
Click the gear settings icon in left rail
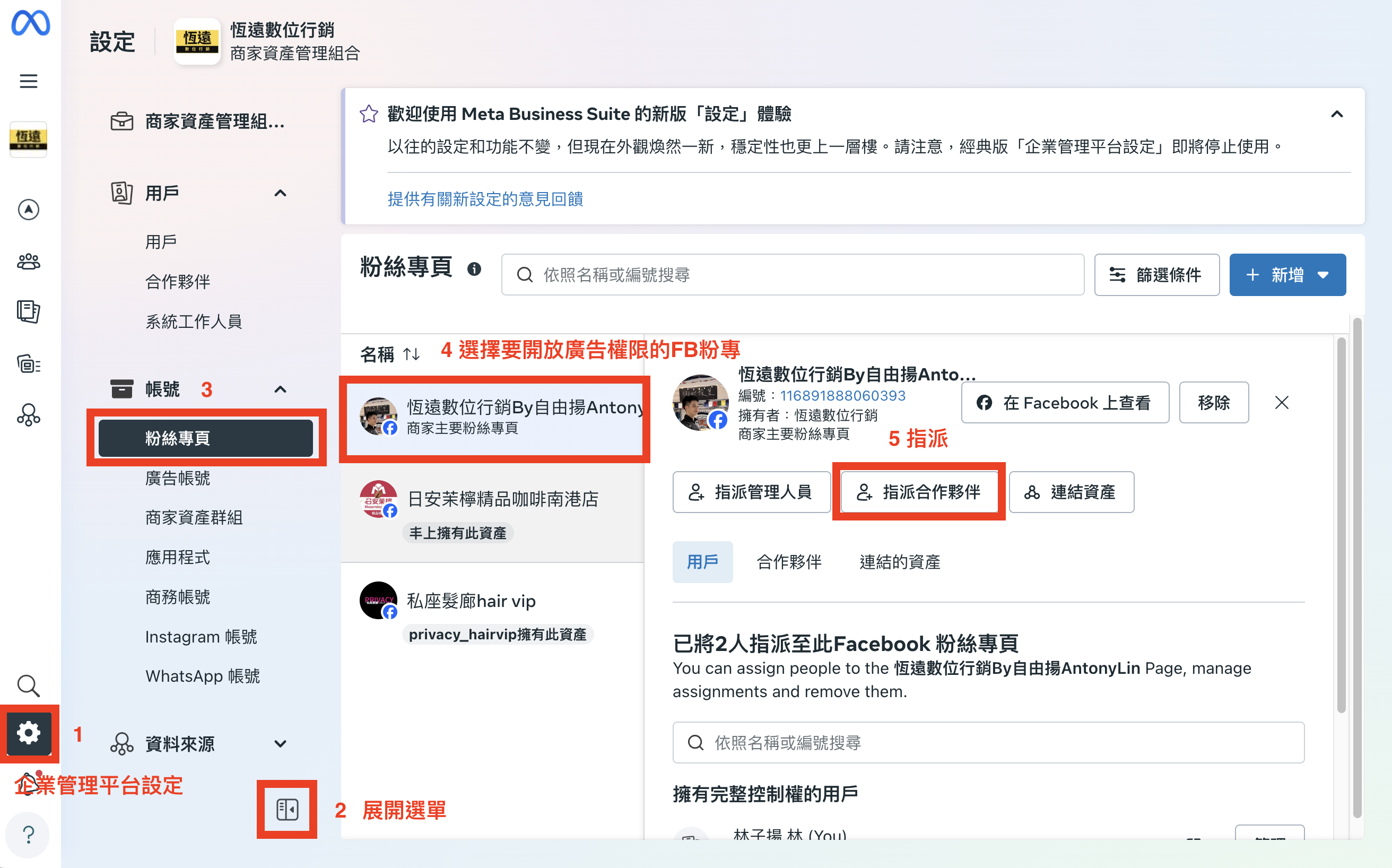[x=28, y=733]
